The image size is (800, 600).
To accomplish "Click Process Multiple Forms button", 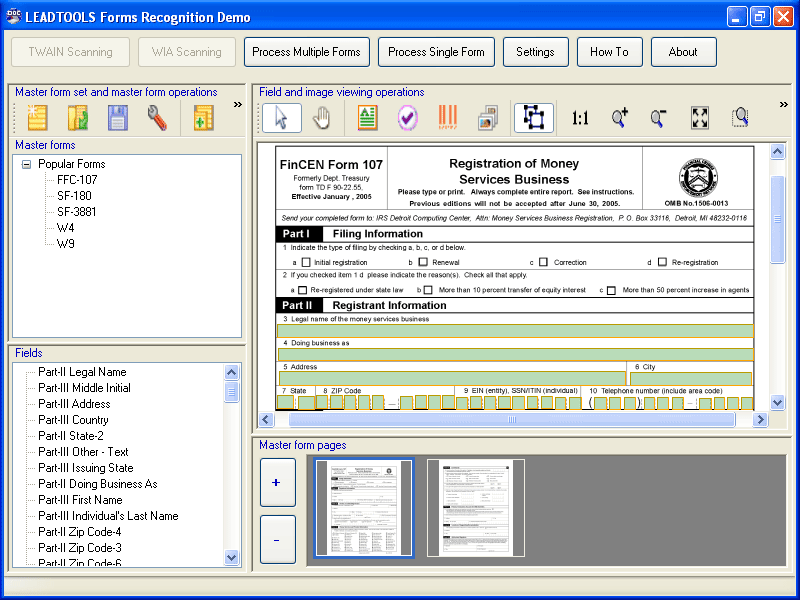I will [307, 52].
